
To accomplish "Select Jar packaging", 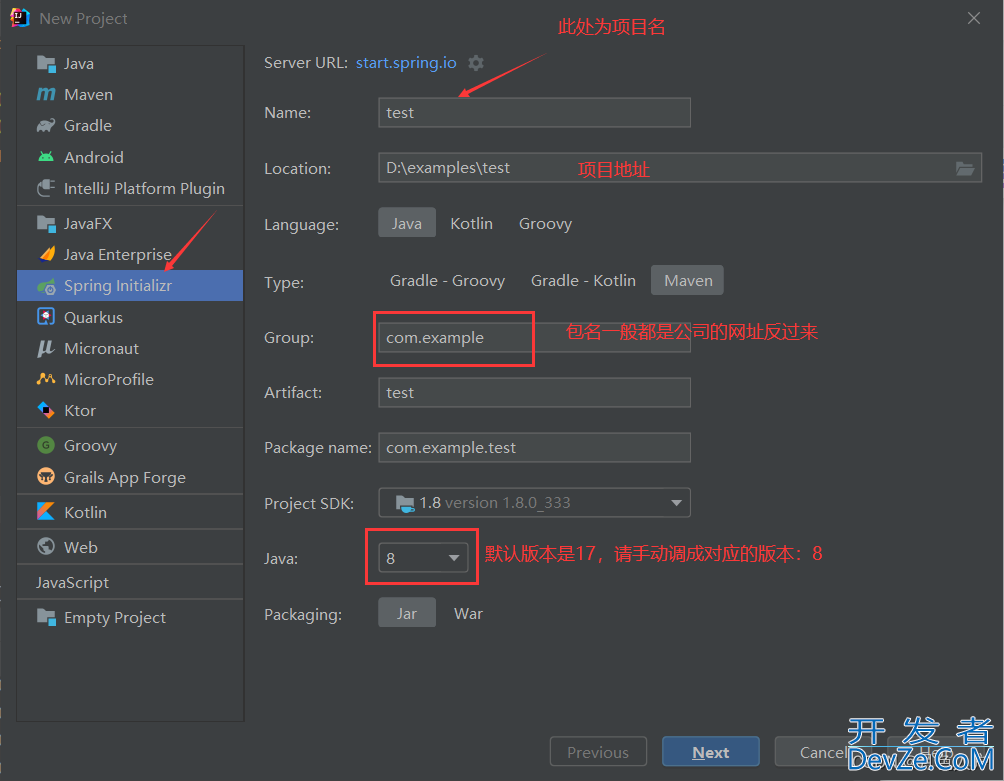I will click(407, 613).
